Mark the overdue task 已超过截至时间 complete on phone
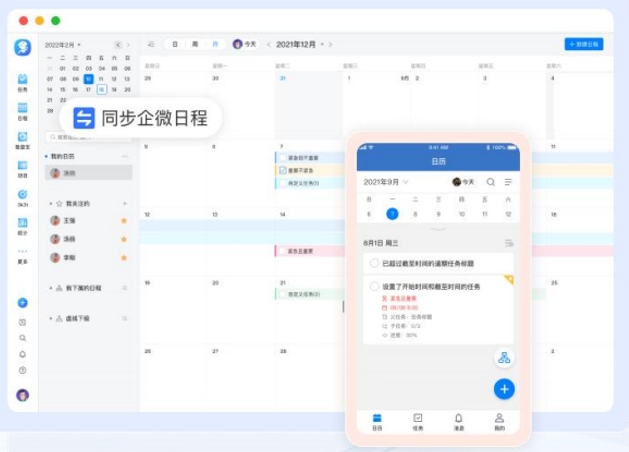 click(374, 263)
